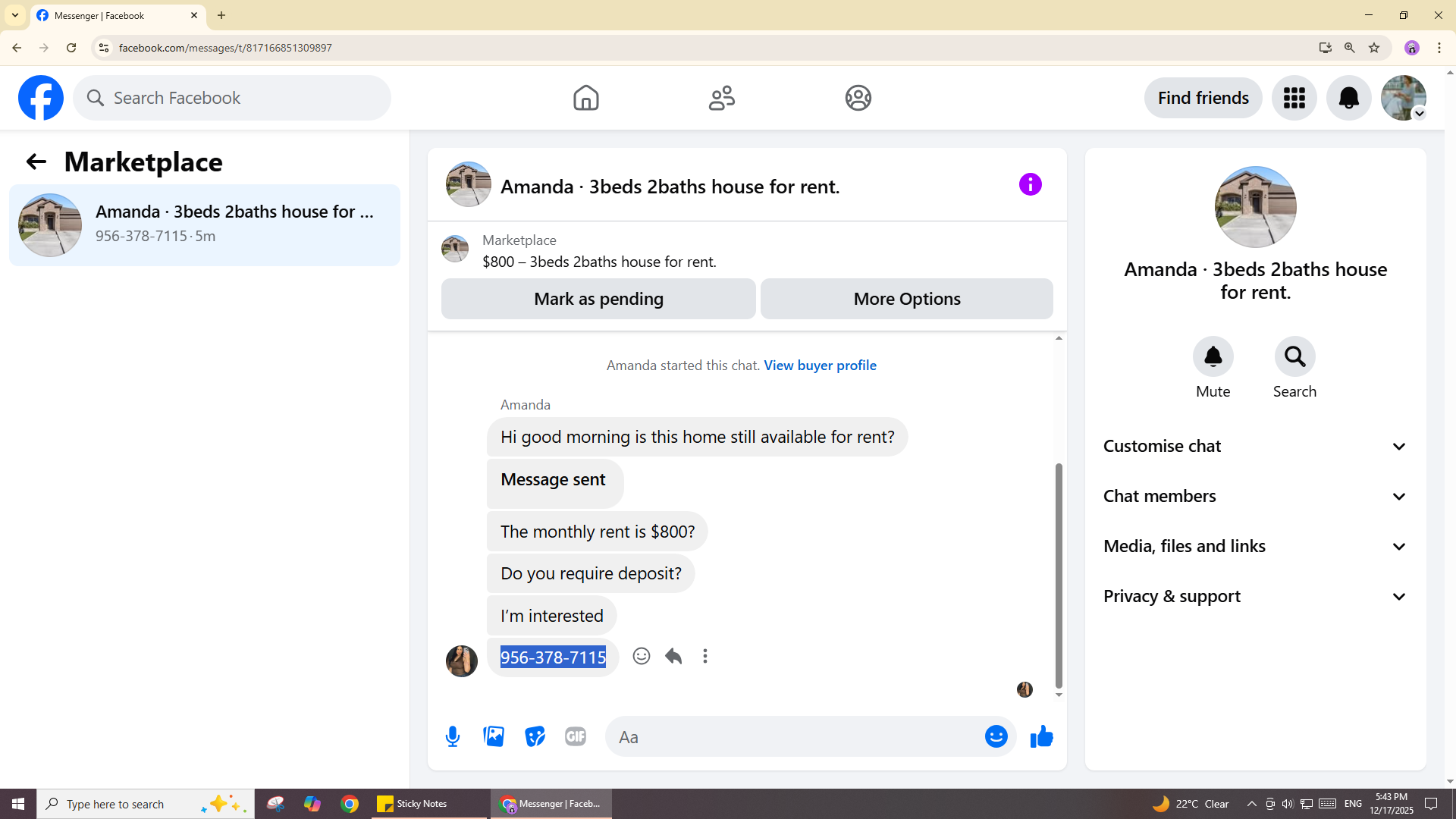Go to the Facebook Home tab

point(585,98)
